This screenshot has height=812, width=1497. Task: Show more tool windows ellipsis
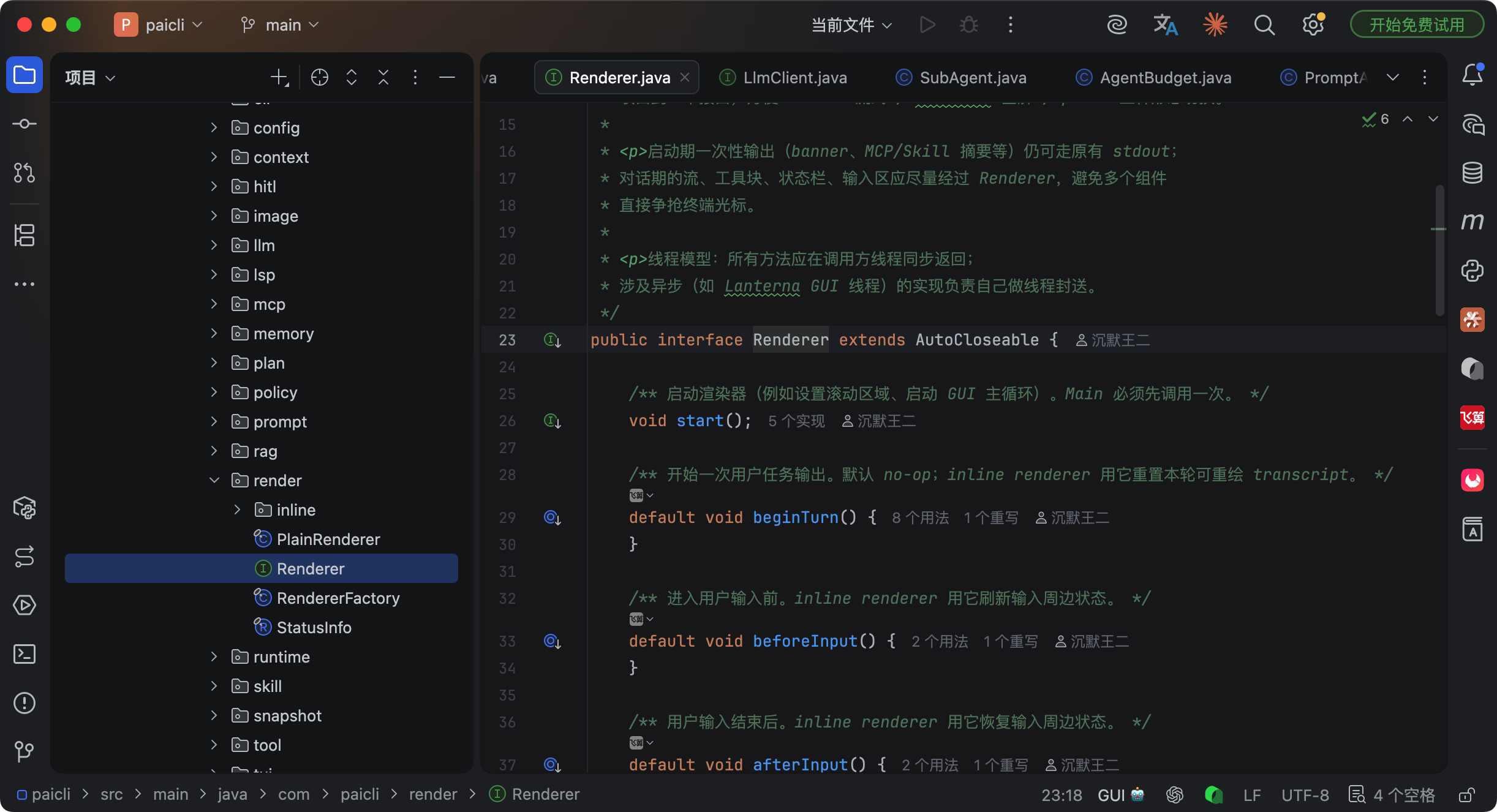click(x=25, y=284)
